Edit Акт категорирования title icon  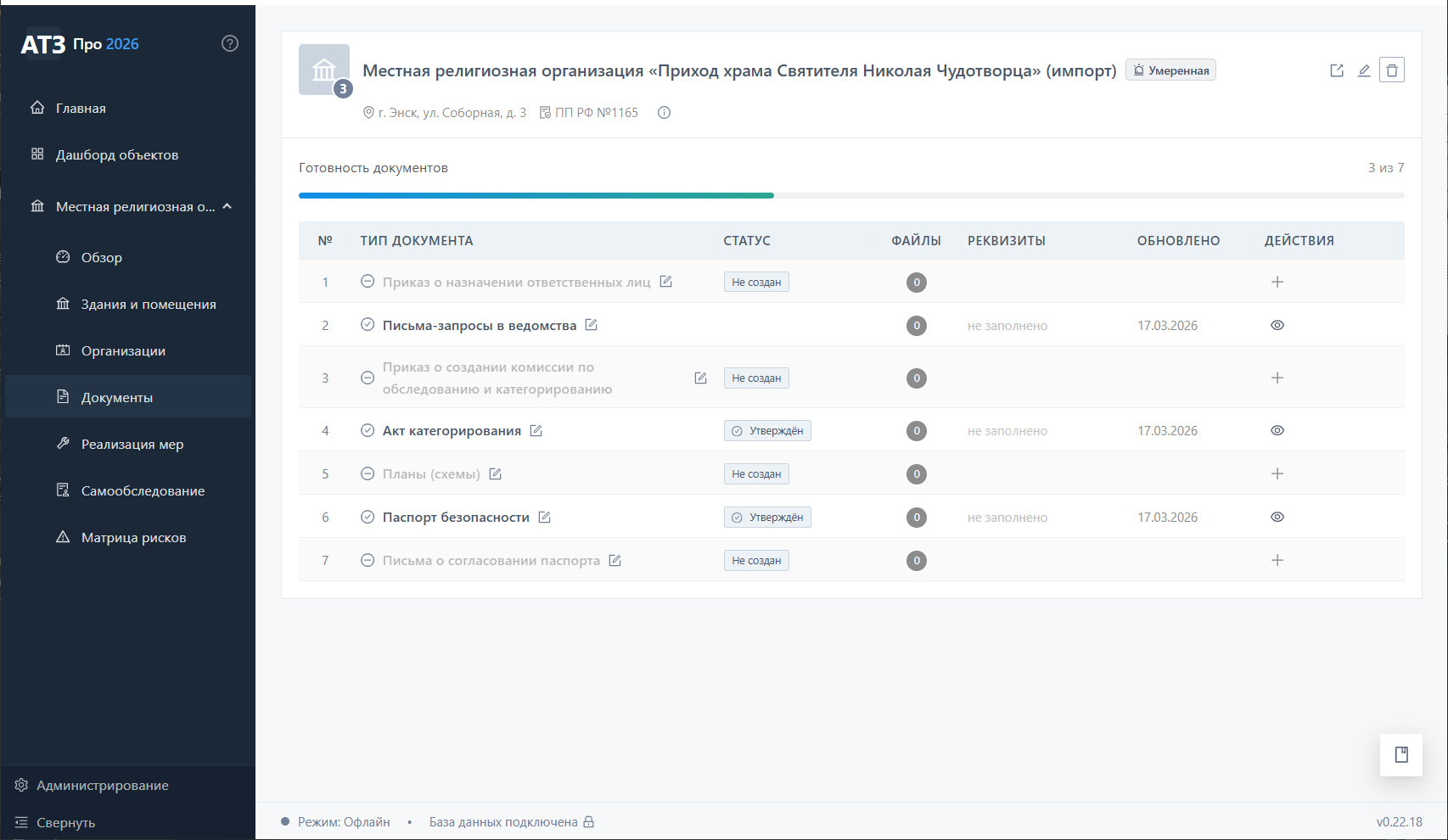536,430
